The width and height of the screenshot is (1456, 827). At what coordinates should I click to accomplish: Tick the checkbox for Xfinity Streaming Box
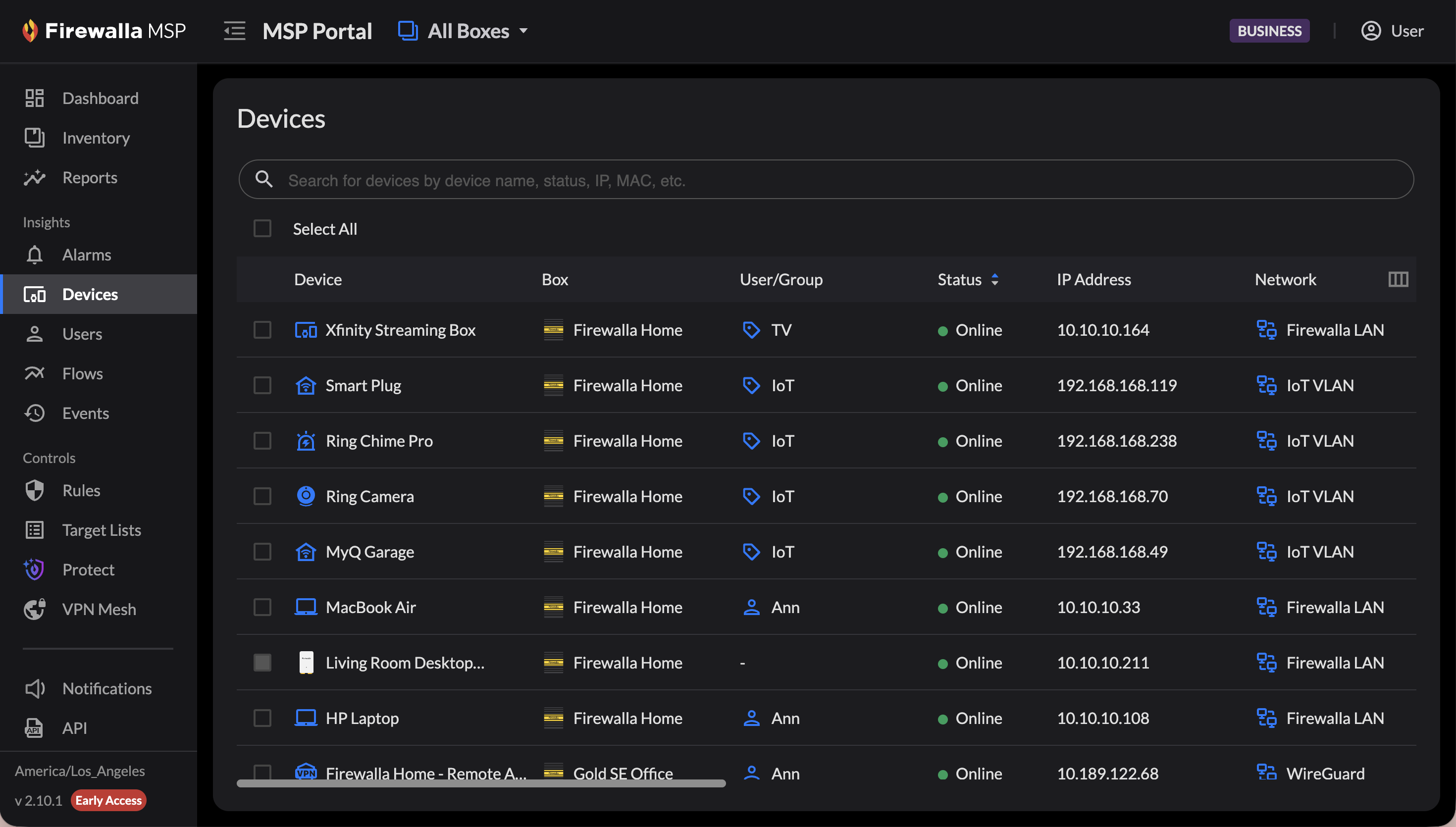pos(262,329)
